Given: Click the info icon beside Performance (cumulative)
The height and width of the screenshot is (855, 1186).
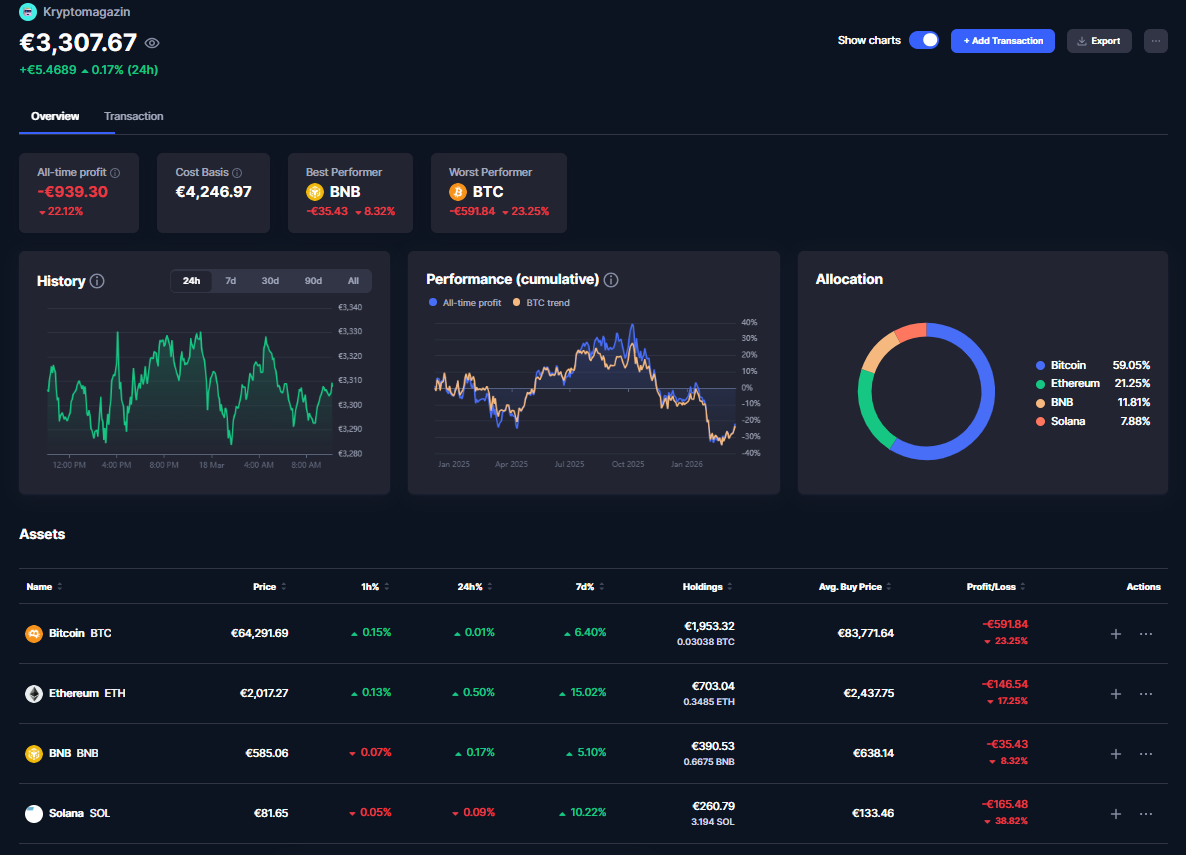Looking at the screenshot, I should coord(611,280).
